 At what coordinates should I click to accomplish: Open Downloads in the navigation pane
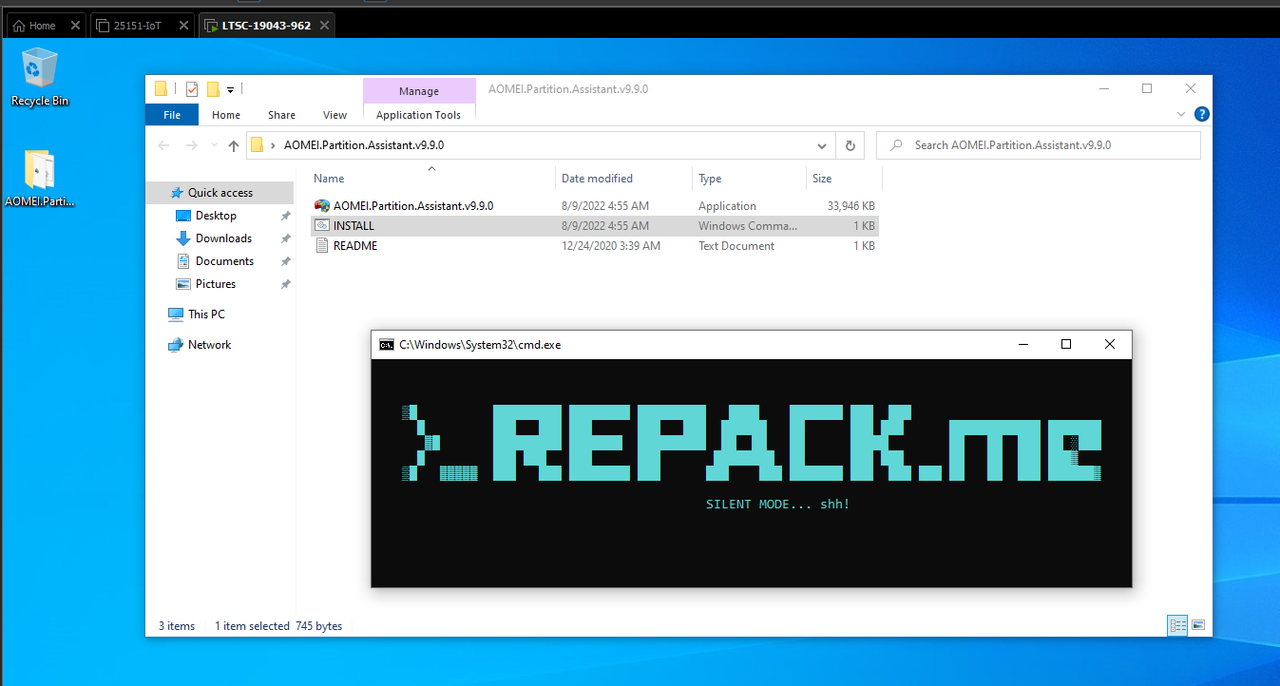click(x=223, y=238)
